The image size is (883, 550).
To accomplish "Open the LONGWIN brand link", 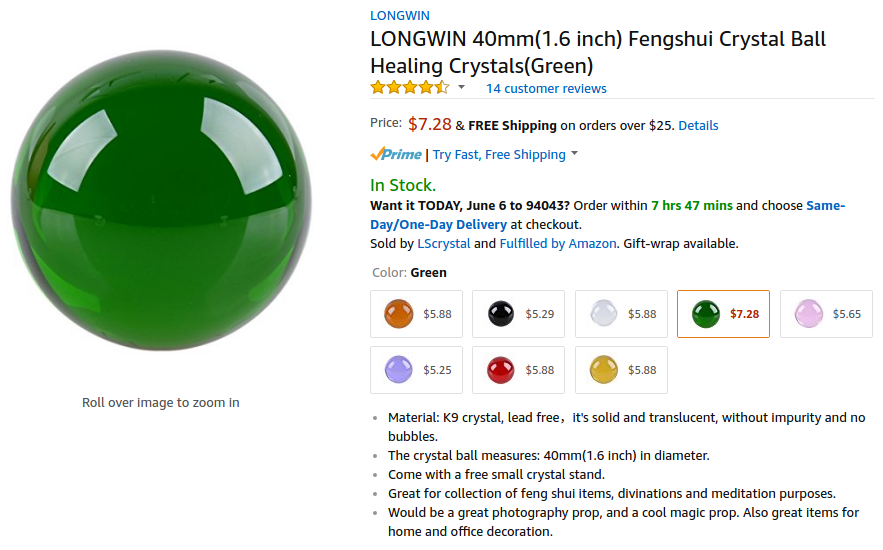I will pyautogui.click(x=399, y=15).
